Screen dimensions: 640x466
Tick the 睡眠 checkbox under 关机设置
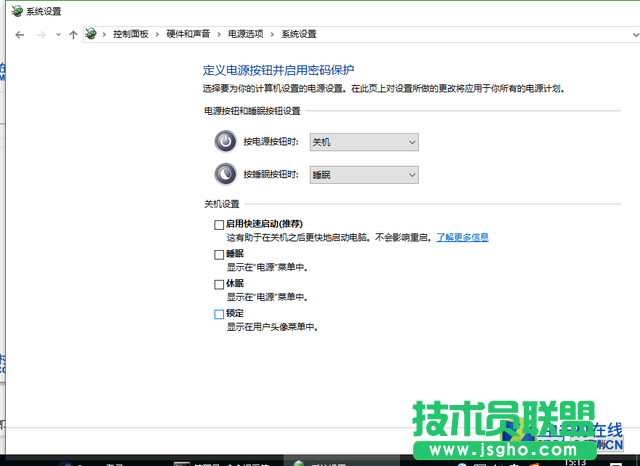(x=219, y=255)
